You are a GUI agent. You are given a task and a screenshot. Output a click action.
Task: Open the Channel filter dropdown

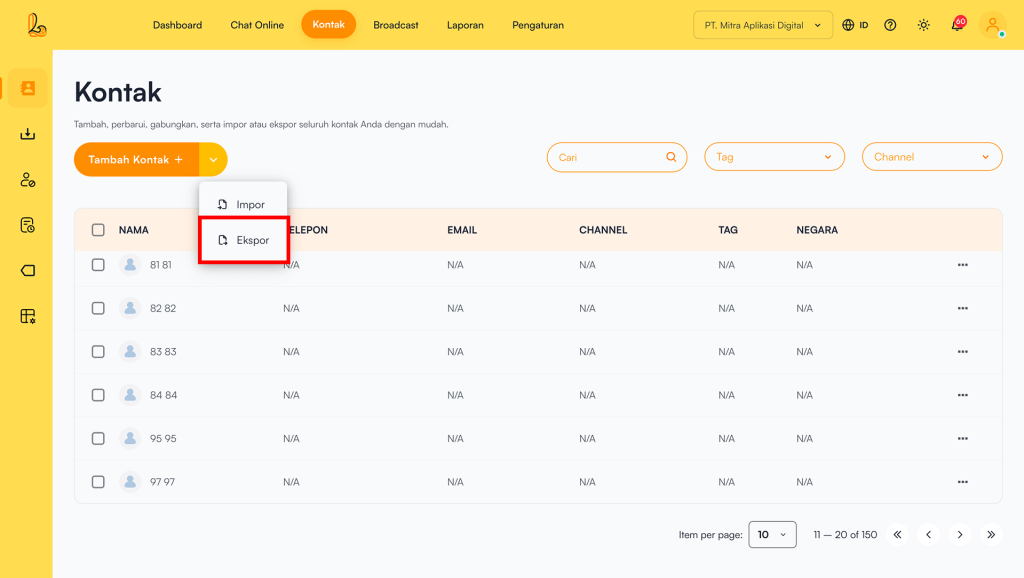pyautogui.click(x=931, y=157)
